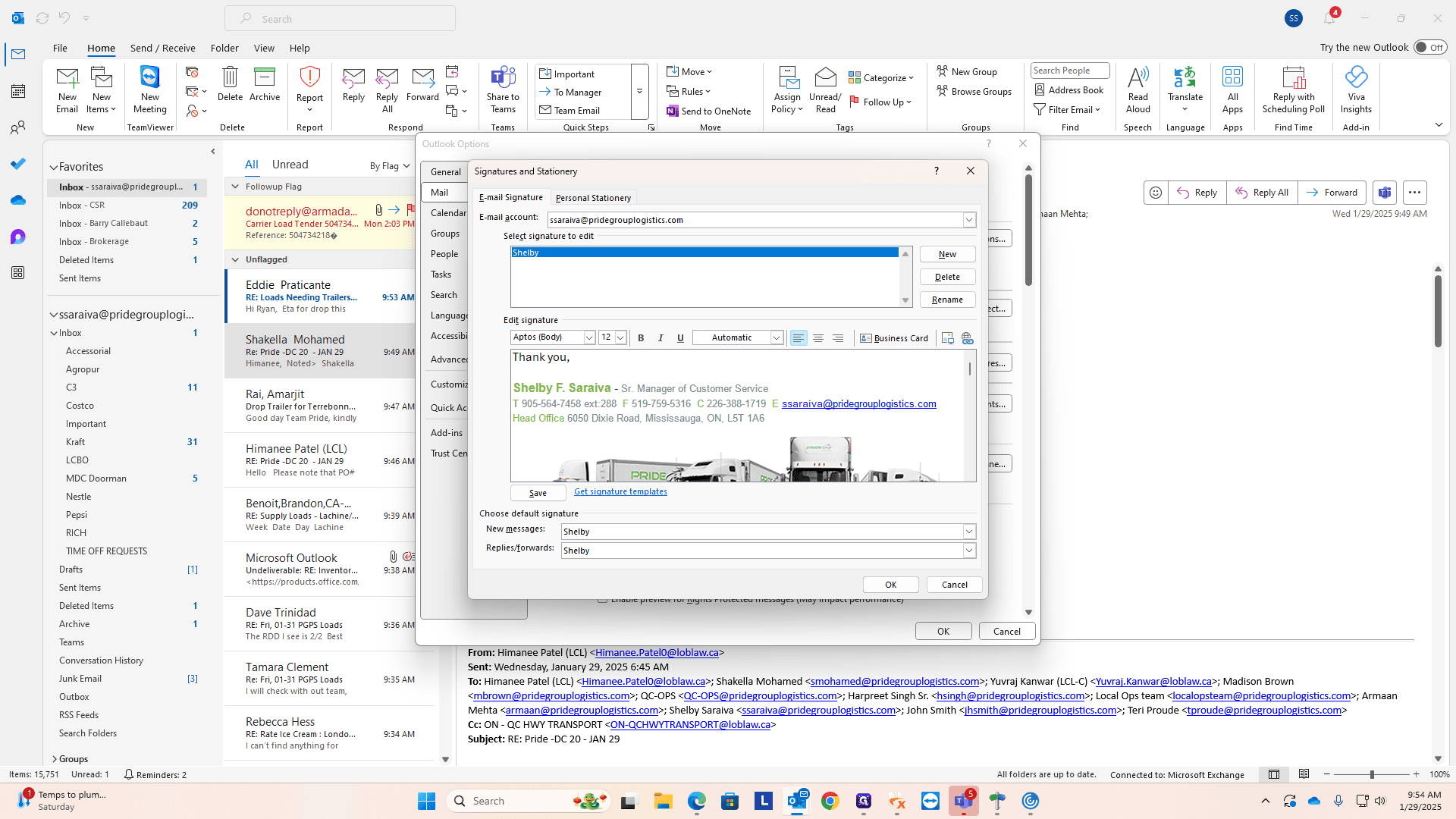Open the People view in left rail
Screen dimensions: 1456x819
tap(18, 127)
